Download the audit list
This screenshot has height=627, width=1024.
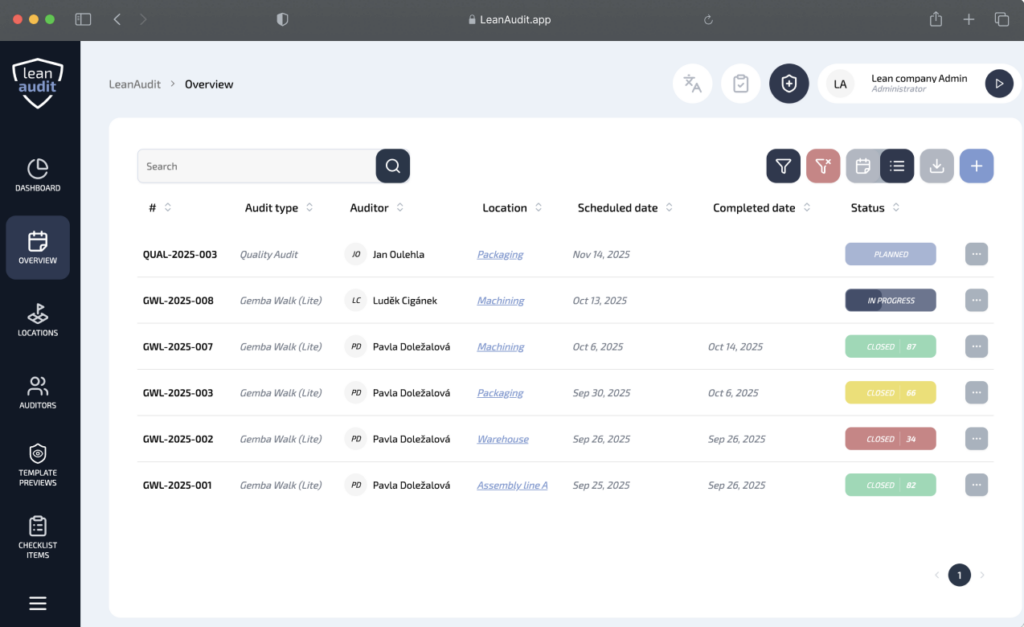click(936, 166)
